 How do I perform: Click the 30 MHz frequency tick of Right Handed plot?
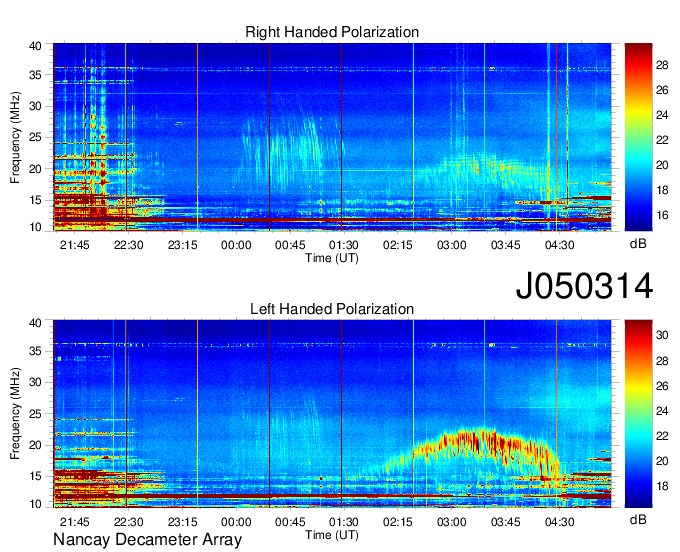click(35, 106)
